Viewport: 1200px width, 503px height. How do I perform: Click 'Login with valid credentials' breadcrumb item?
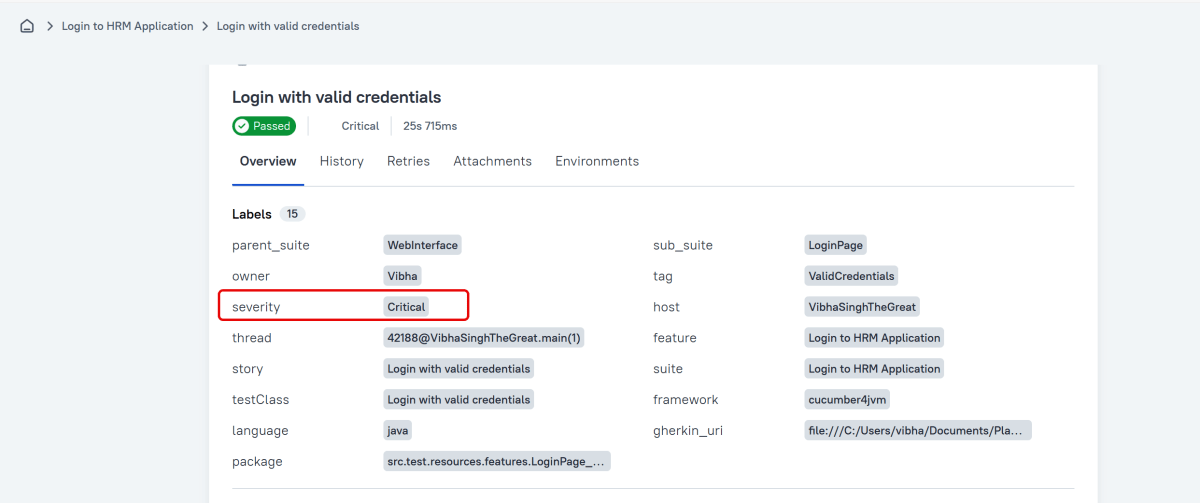(x=288, y=26)
